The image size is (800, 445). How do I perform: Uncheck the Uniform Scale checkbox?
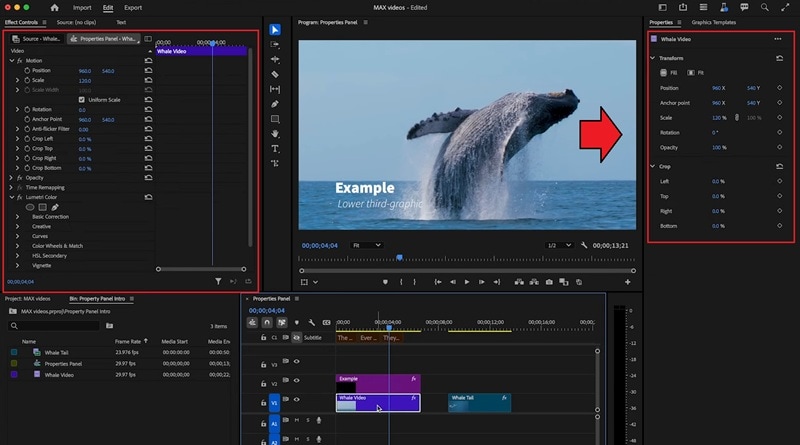82,100
